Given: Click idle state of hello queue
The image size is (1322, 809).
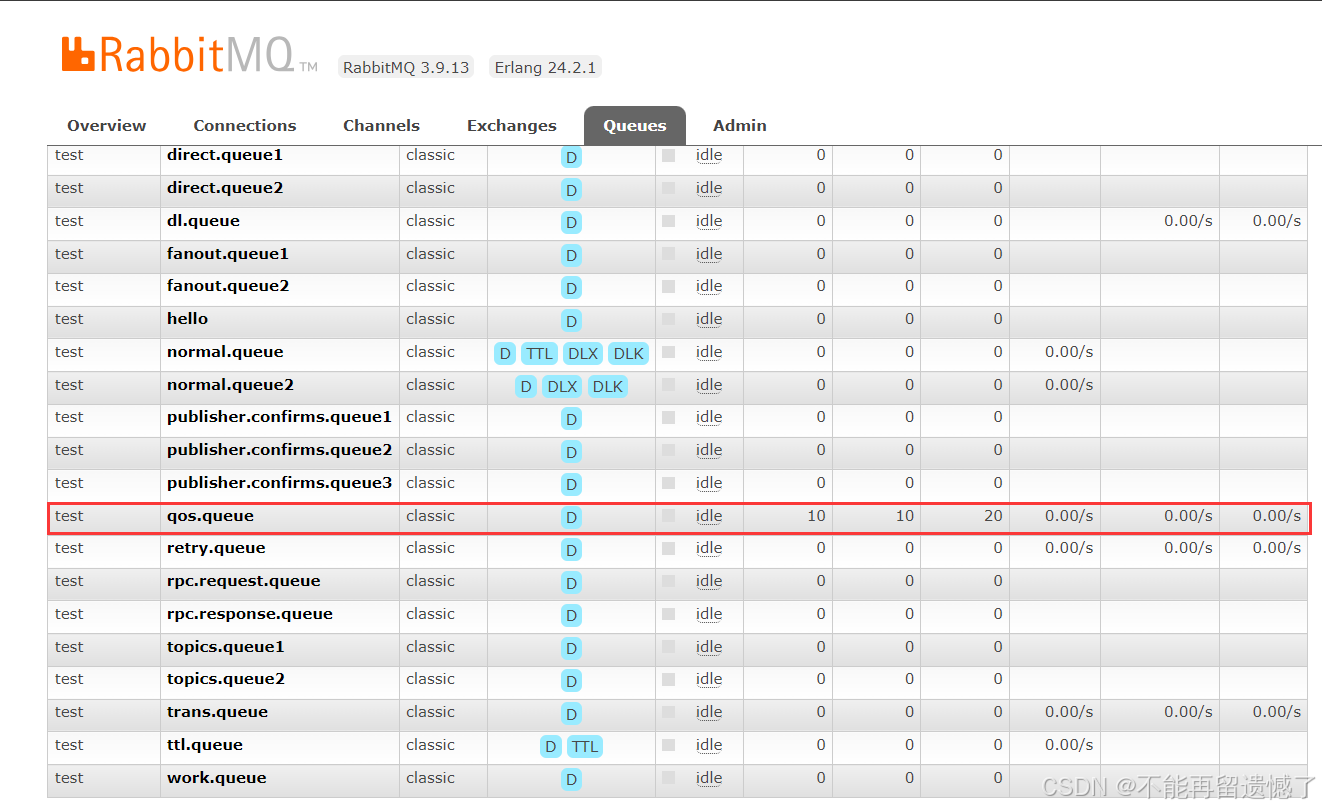Looking at the screenshot, I should click(x=709, y=319).
